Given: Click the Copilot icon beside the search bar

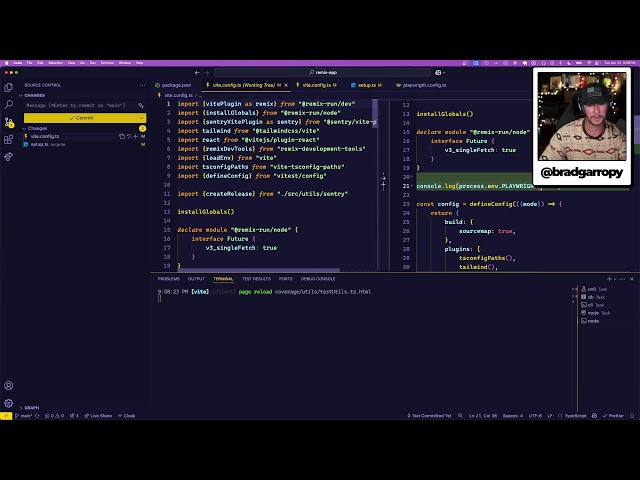Looking at the screenshot, I should pos(438,73).
